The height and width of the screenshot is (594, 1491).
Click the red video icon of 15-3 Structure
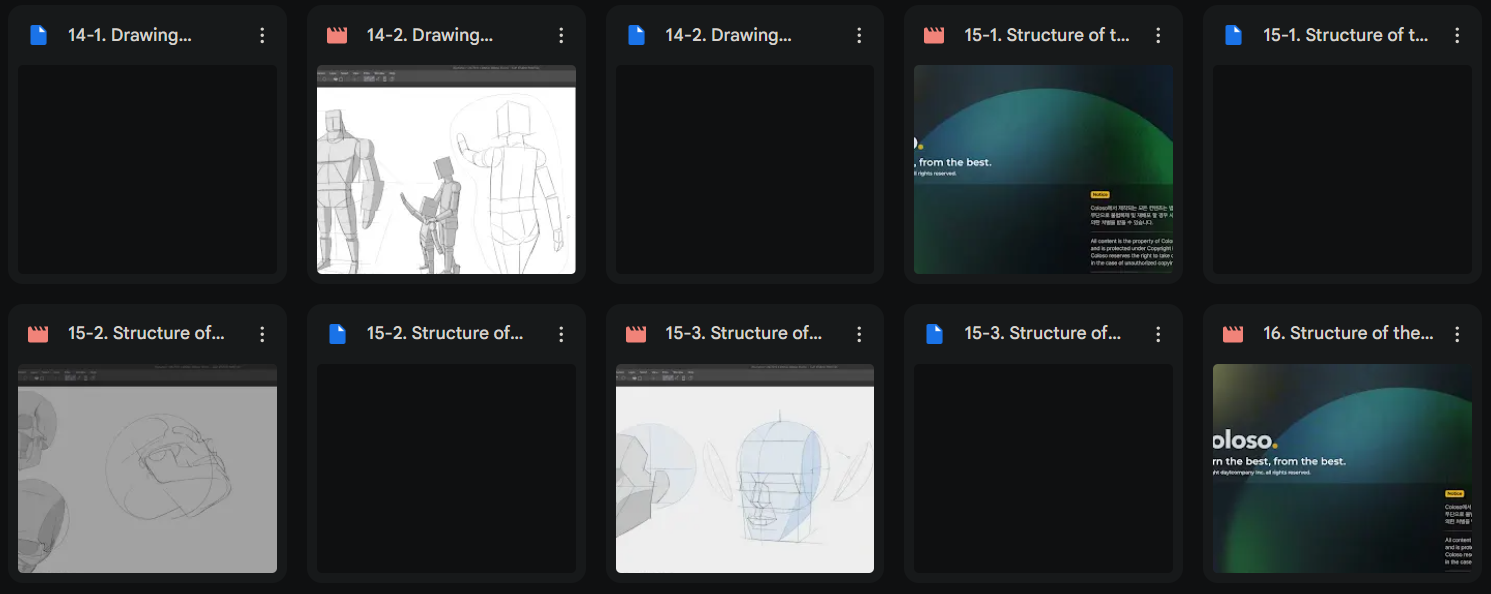point(636,334)
